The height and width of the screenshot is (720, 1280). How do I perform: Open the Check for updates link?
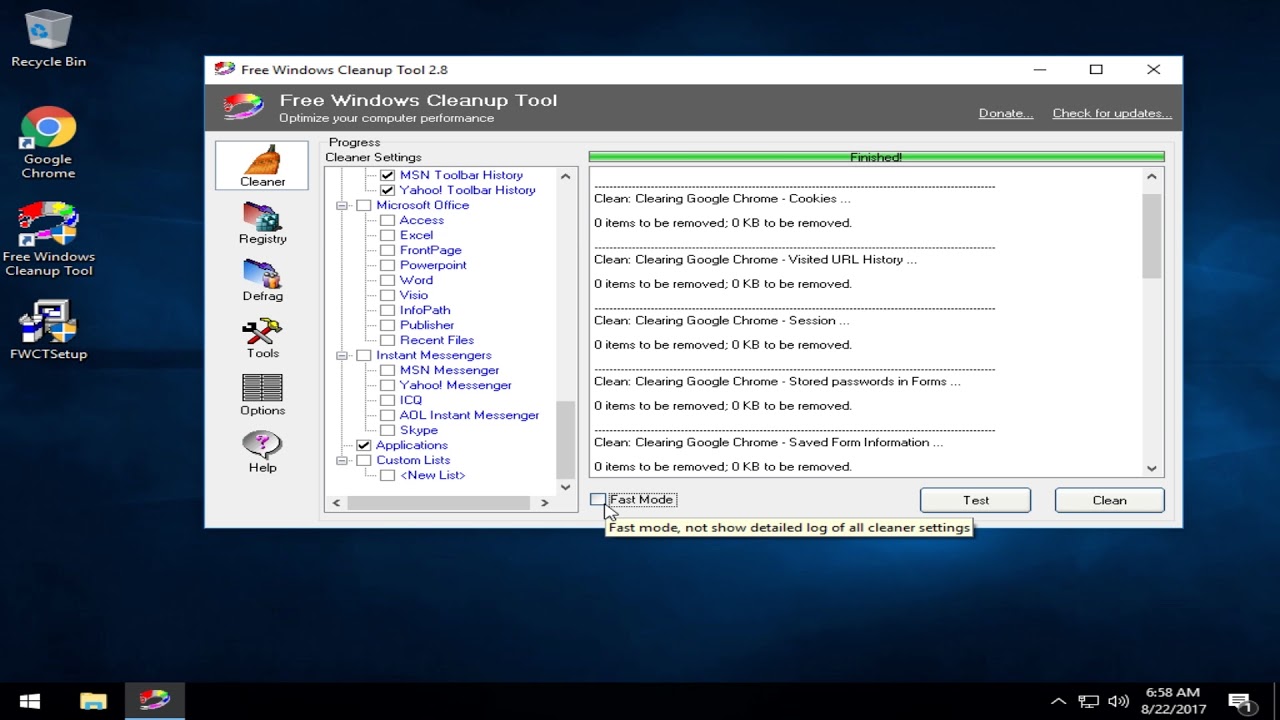(1112, 113)
